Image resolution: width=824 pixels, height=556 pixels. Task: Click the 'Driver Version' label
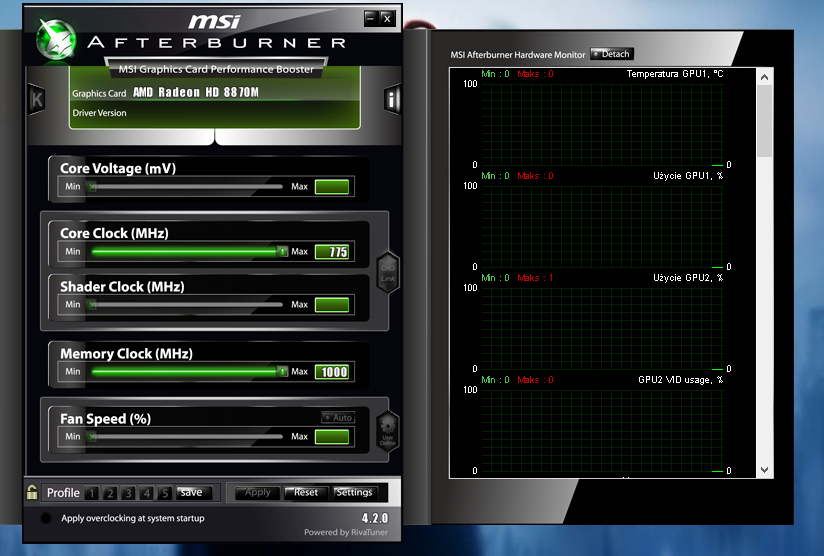click(99, 113)
